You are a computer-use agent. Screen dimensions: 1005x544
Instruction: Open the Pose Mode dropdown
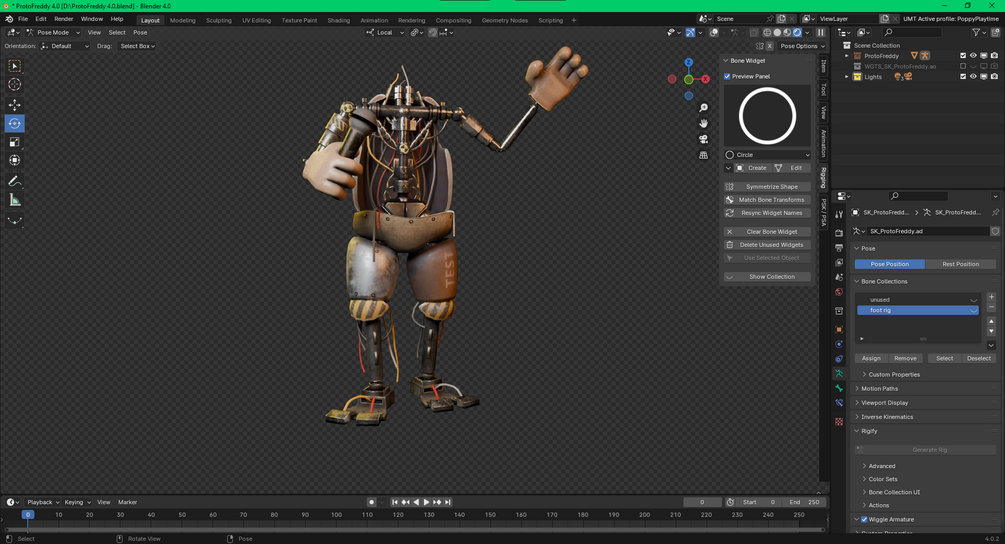coord(53,32)
